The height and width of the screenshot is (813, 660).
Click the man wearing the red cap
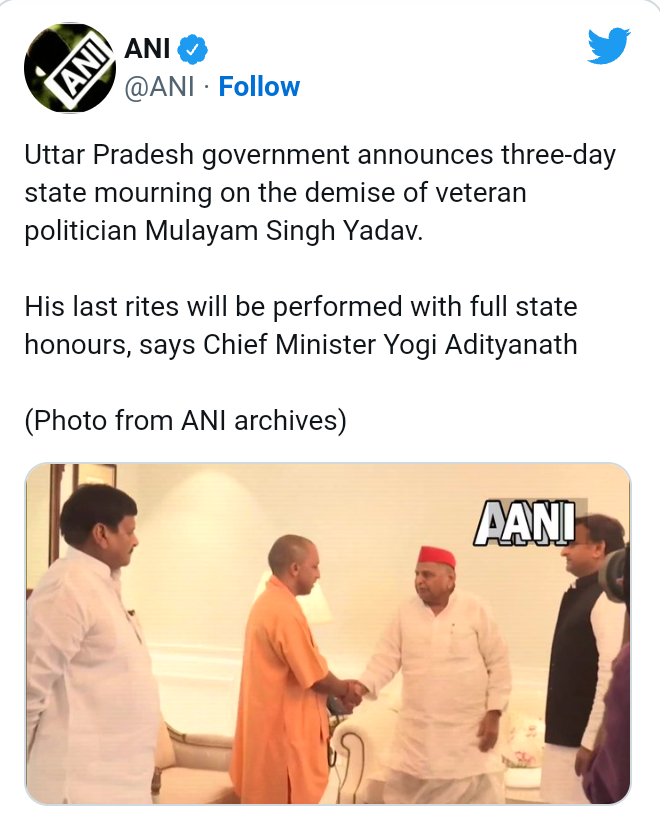tap(438, 674)
